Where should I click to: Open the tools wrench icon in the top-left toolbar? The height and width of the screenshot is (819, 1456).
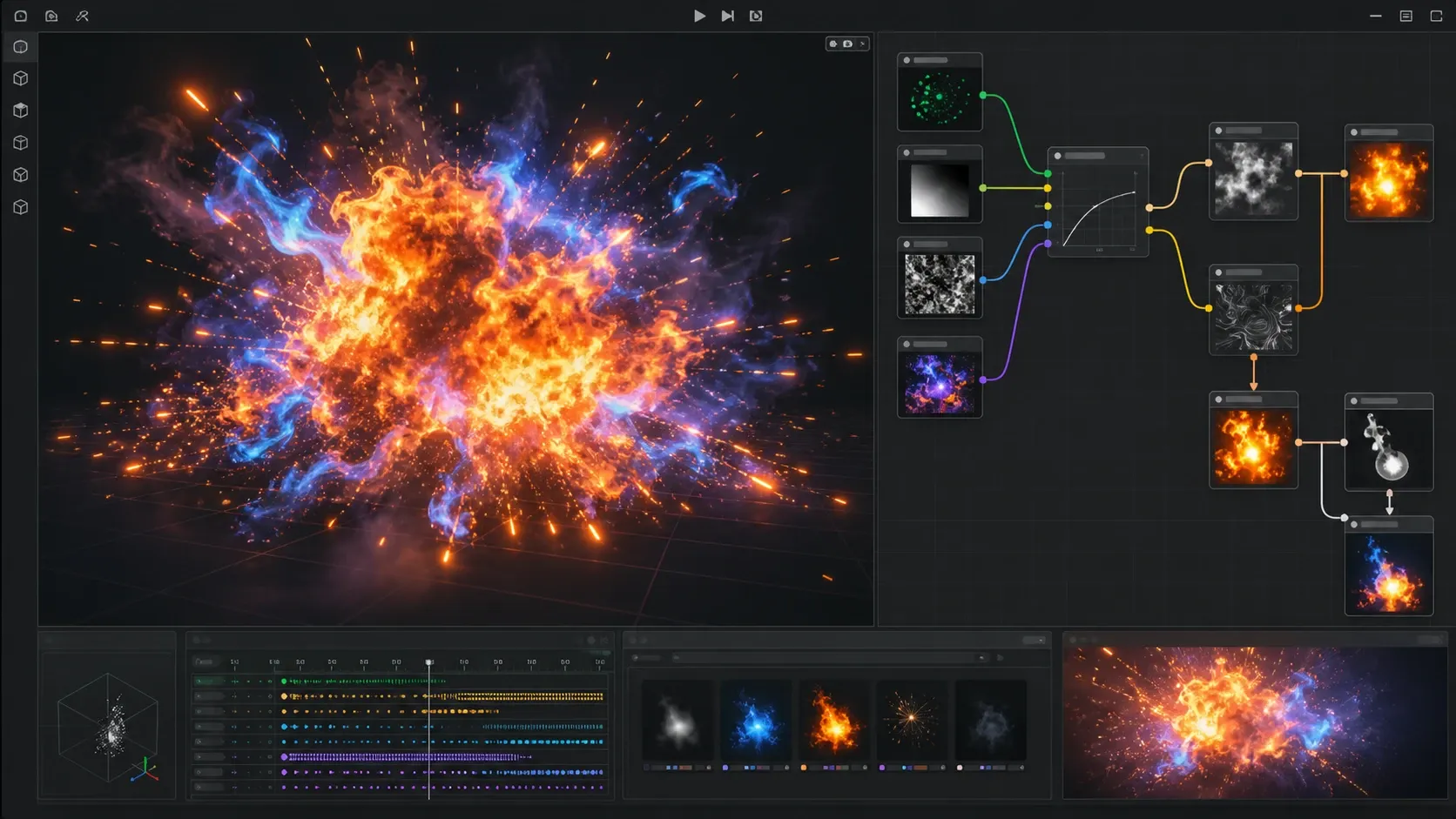pos(83,16)
